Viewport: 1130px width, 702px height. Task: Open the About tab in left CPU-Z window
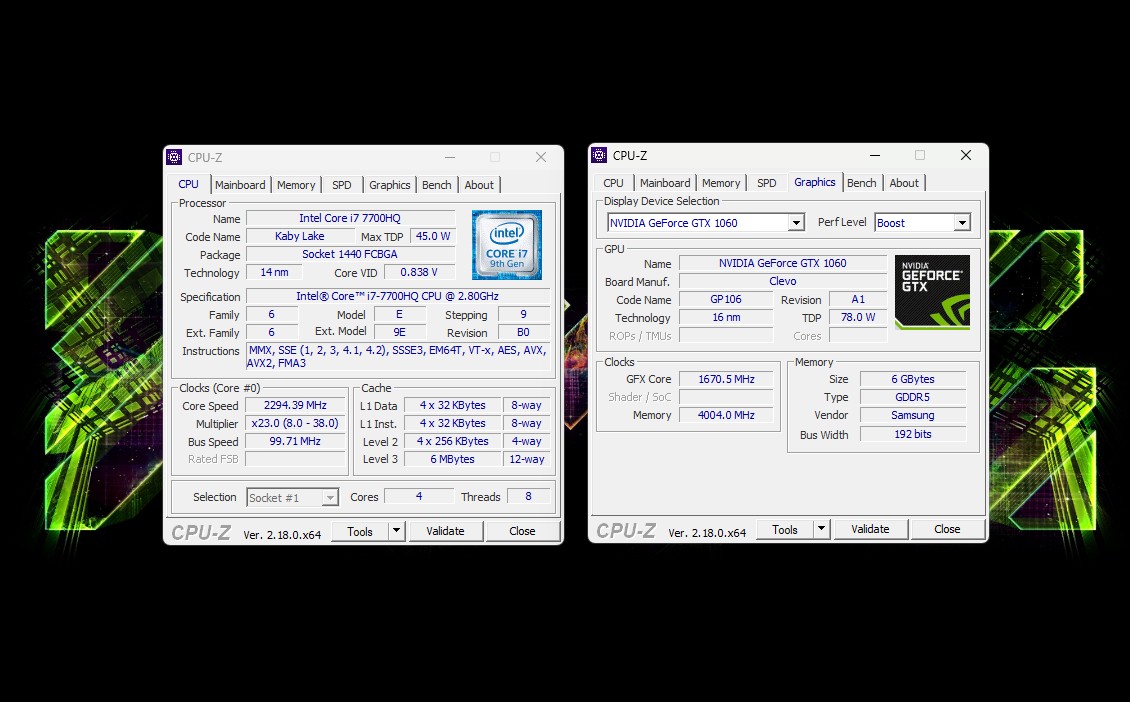tap(479, 185)
